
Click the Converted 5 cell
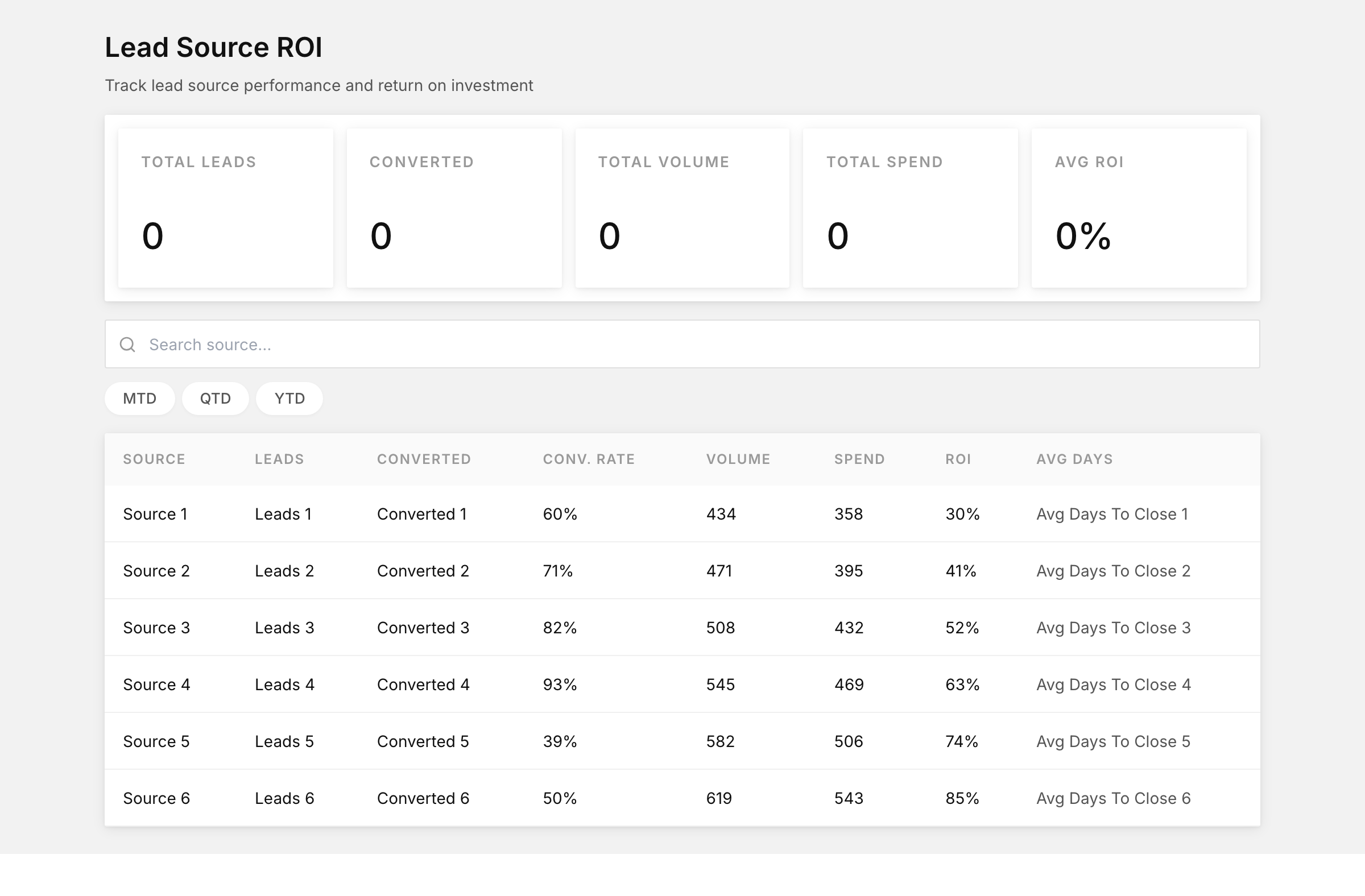tap(423, 741)
